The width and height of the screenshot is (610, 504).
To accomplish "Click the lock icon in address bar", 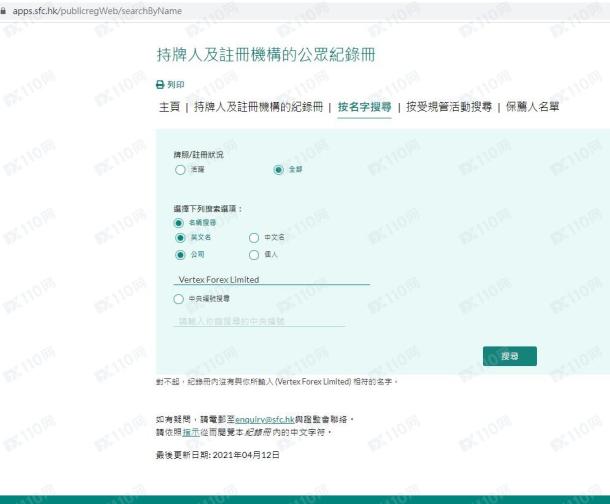I will pyautogui.click(x=3, y=11).
